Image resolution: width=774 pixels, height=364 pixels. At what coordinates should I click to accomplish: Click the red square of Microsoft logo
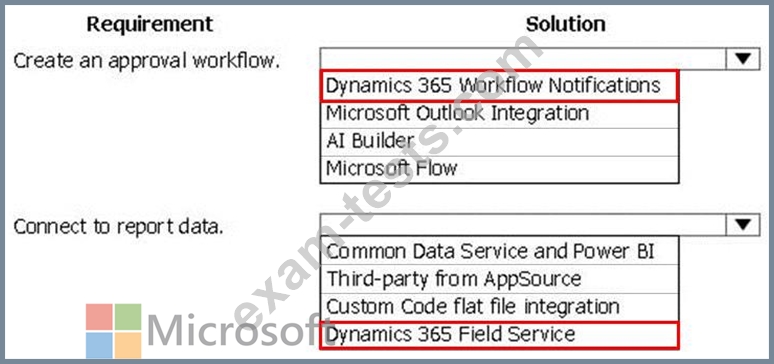(99, 317)
